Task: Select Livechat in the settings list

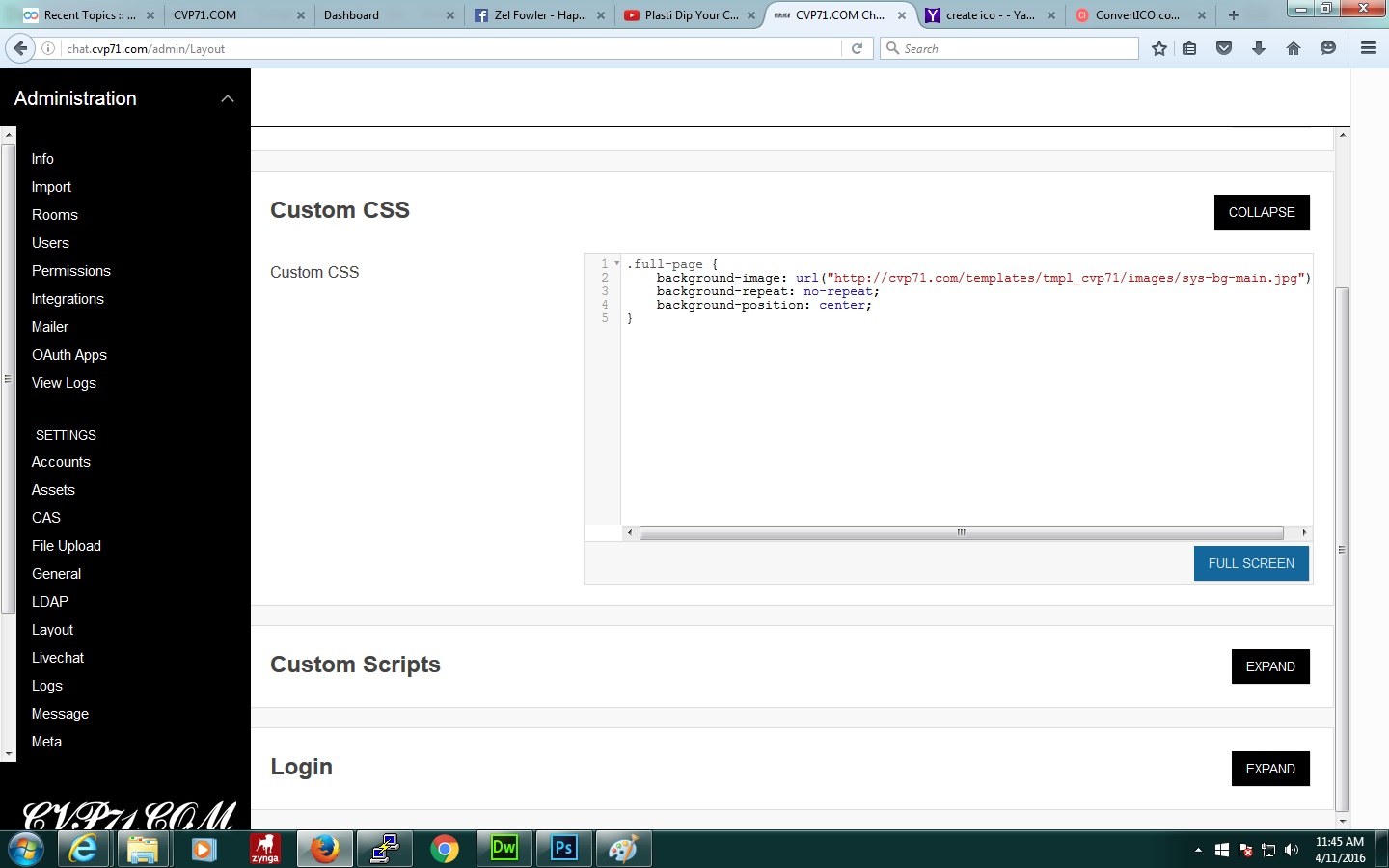Action: pos(58,658)
